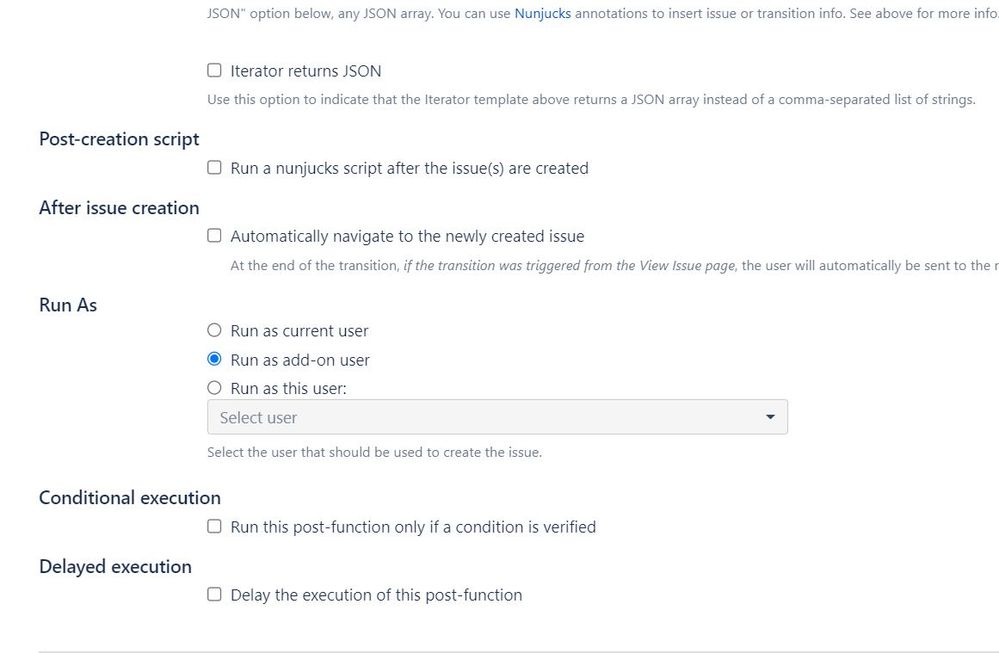Screen dimensions: 999x653
Task: Open the Nunjucks link
Action: coord(542,15)
